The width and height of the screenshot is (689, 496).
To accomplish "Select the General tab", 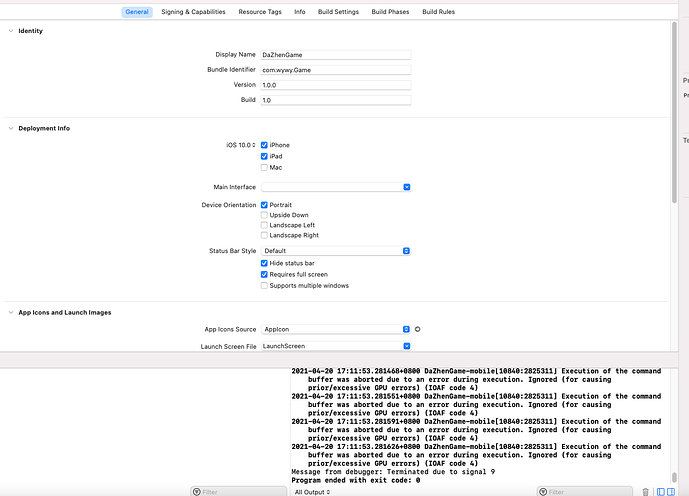I will point(137,12).
